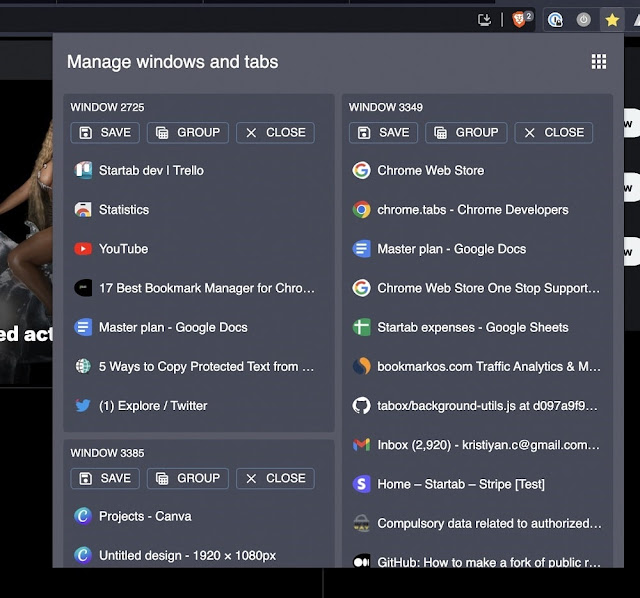Click the Google Sheets green icon
This screenshot has height=598, width=640.
[x=362, y=327]
